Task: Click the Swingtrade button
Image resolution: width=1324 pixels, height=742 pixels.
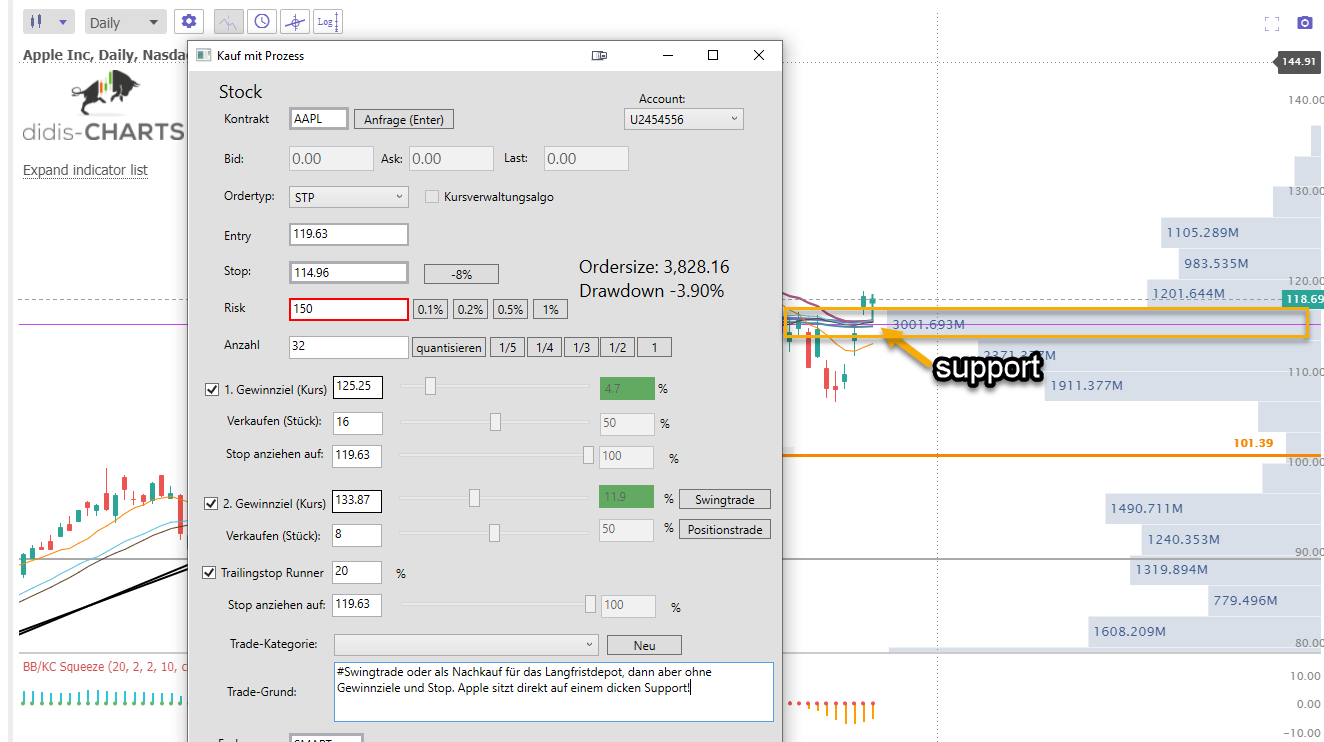Action: 725,499
